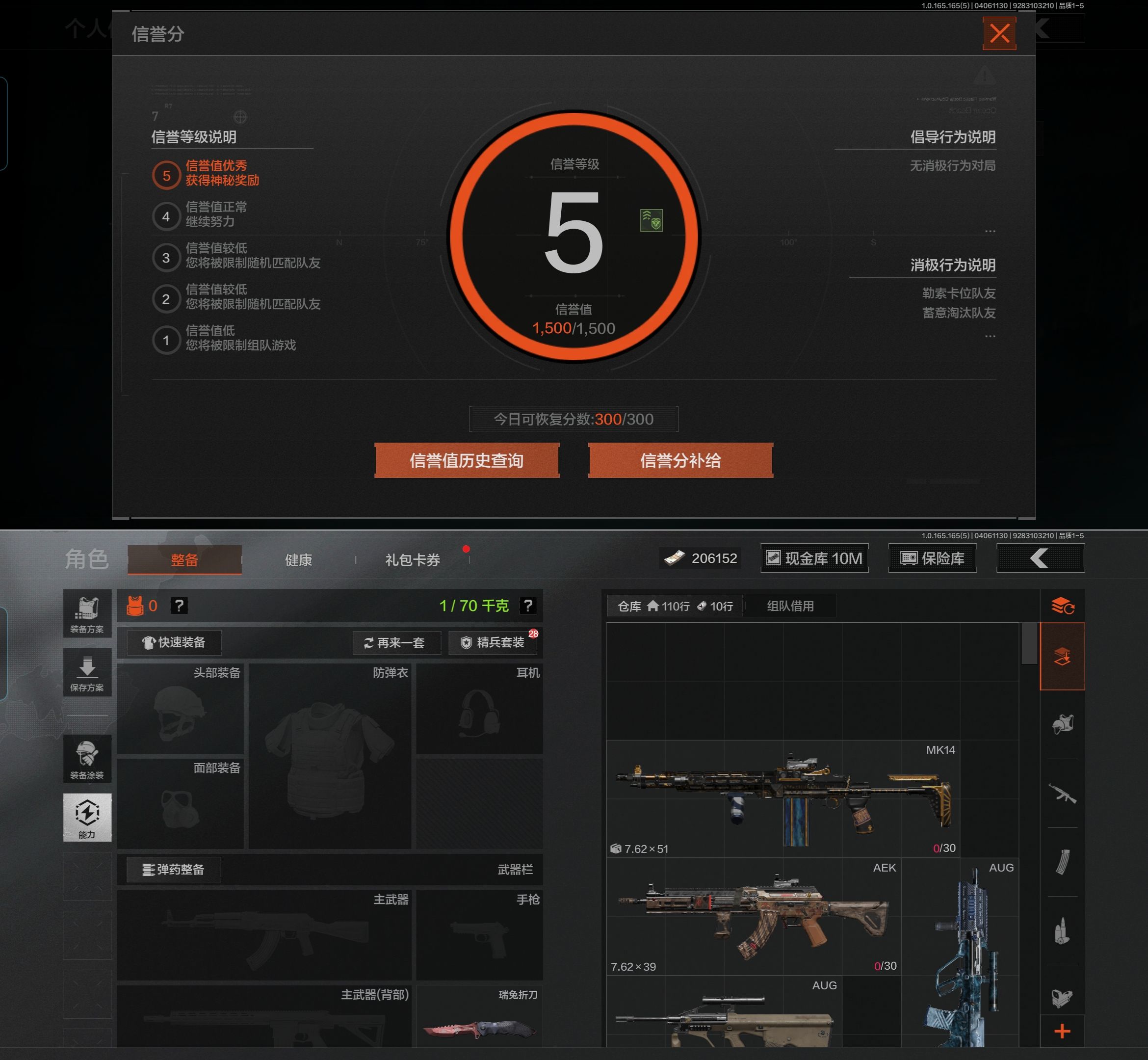Filter warehouse by rifle icon
Viewport: 1148px width, 1060px height.
tap(1062, 794)
